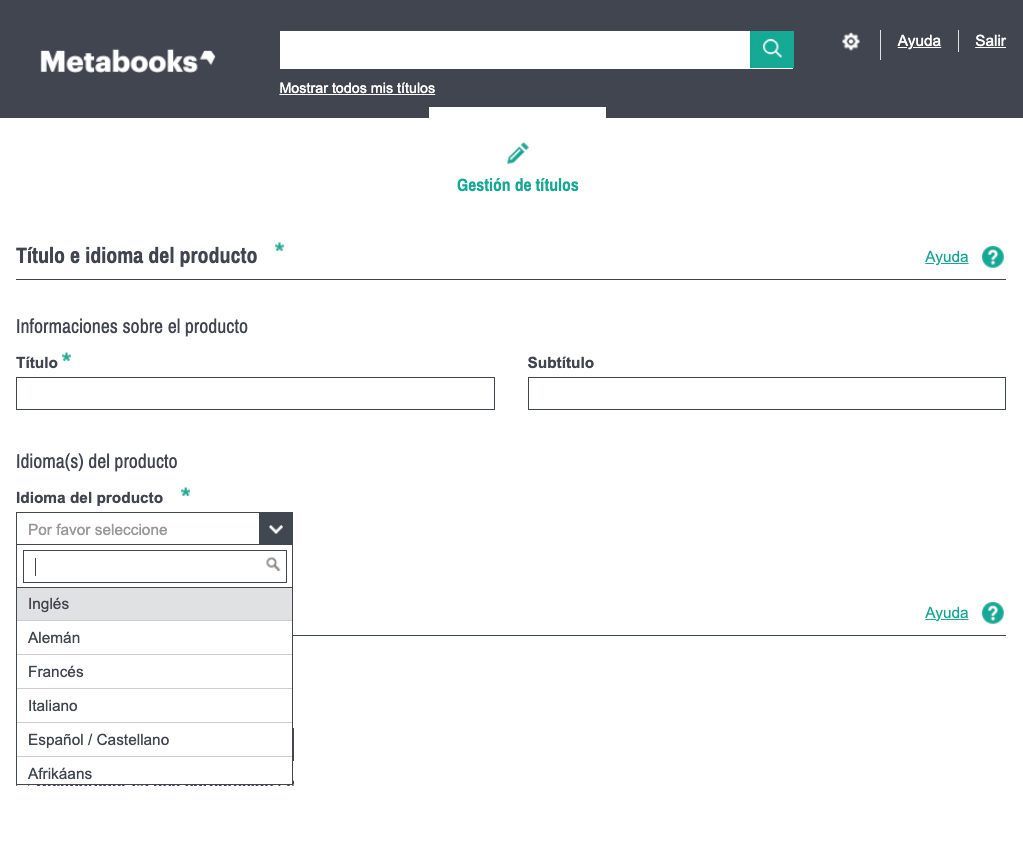Focus the Título input field

click(255, 394)
